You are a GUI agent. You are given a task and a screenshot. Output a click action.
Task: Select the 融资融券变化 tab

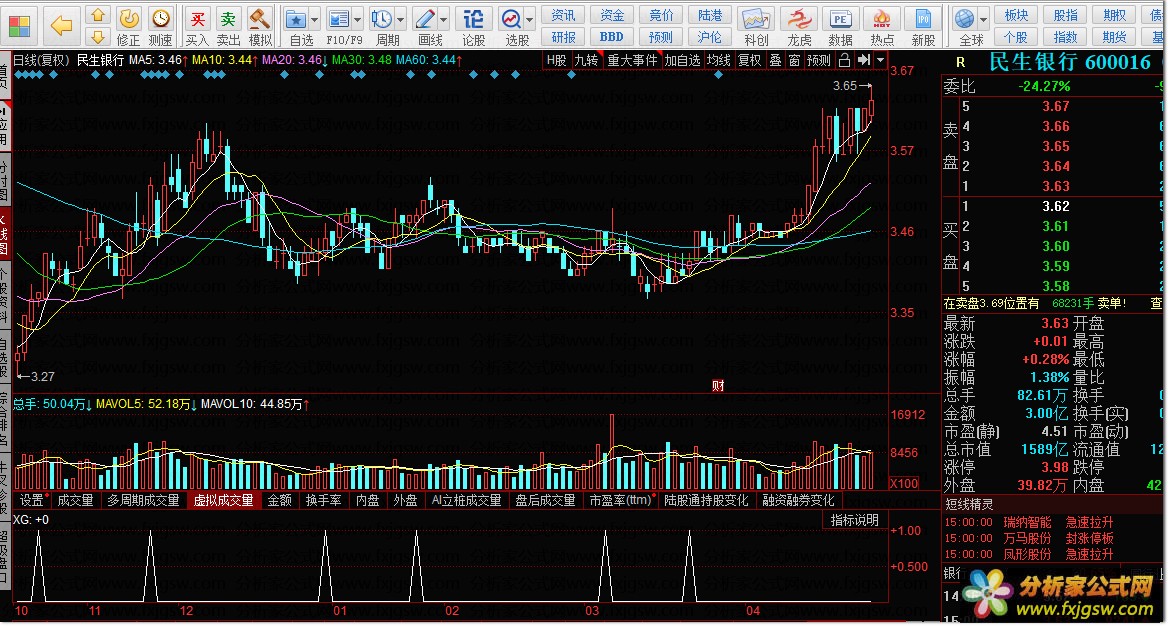tap(798, 501)
